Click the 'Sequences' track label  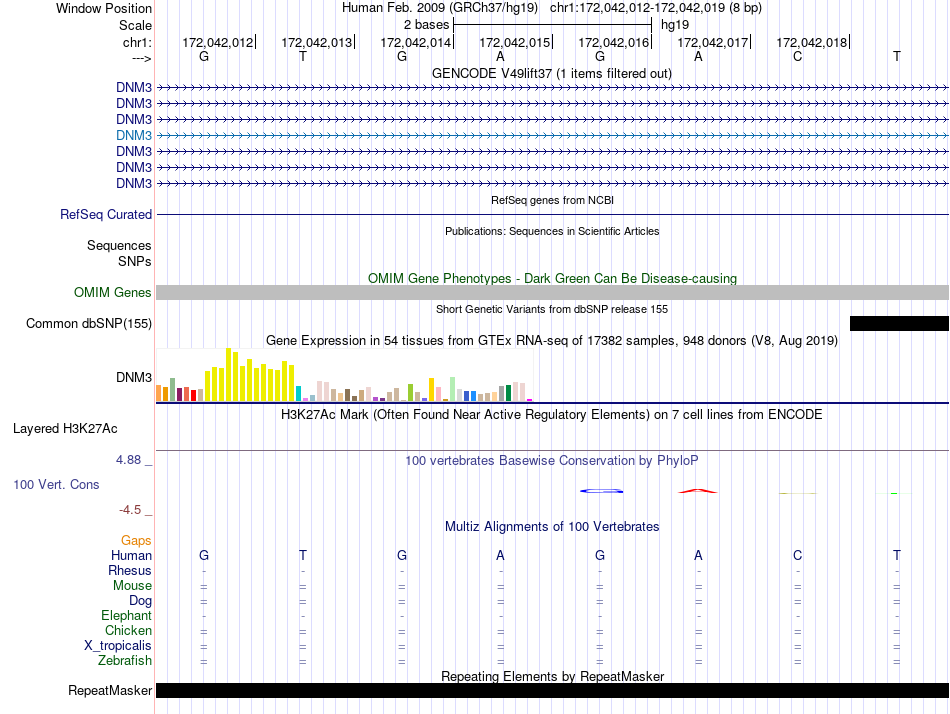(x=119, y=245)
